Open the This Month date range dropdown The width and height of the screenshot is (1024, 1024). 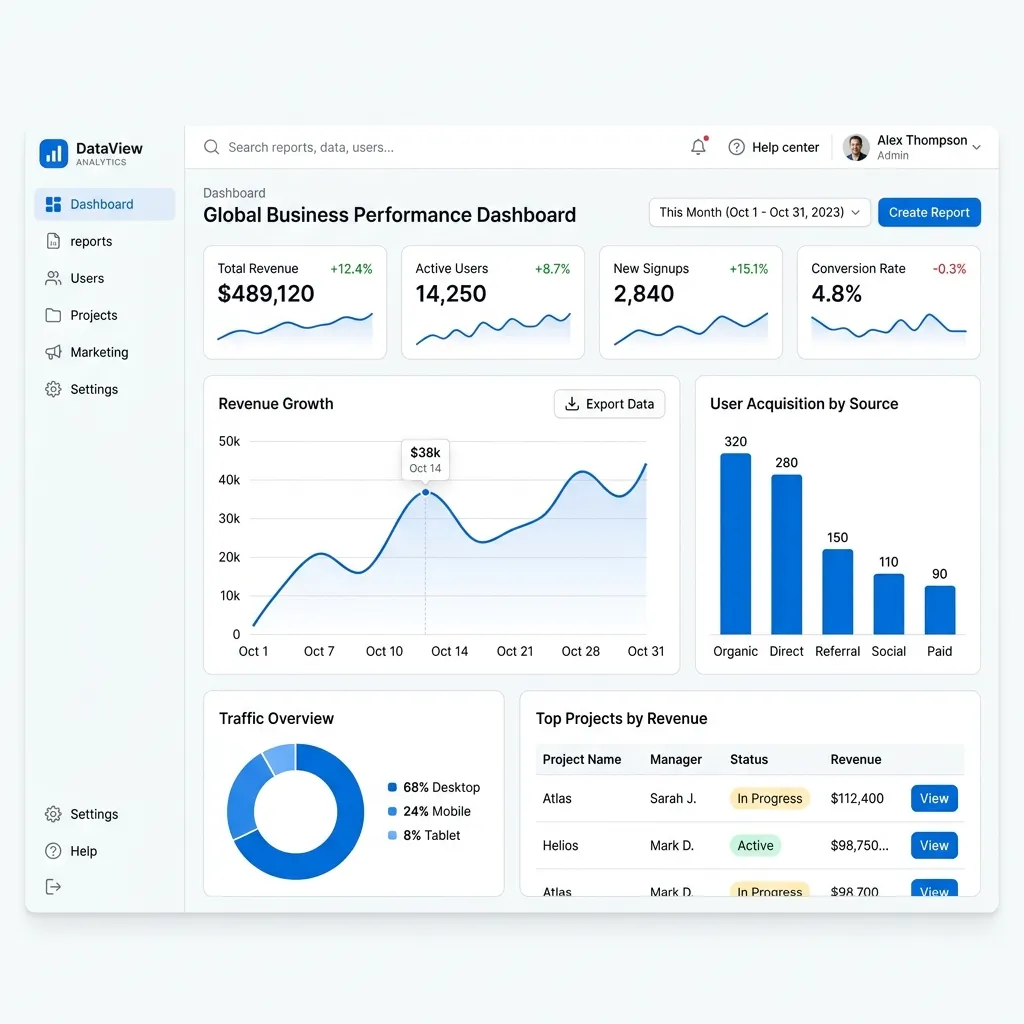[760, 212]
